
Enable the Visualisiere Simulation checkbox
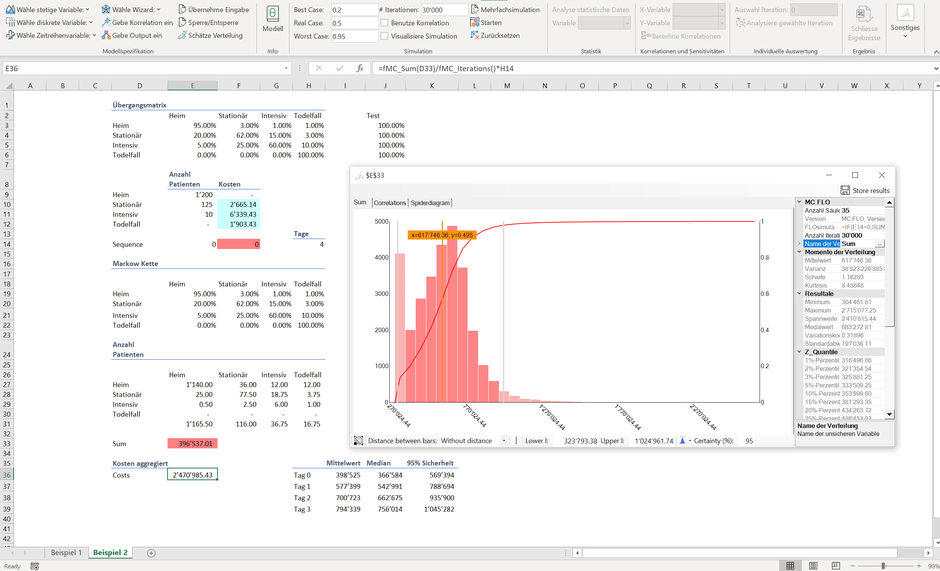[x=384, y=36]
